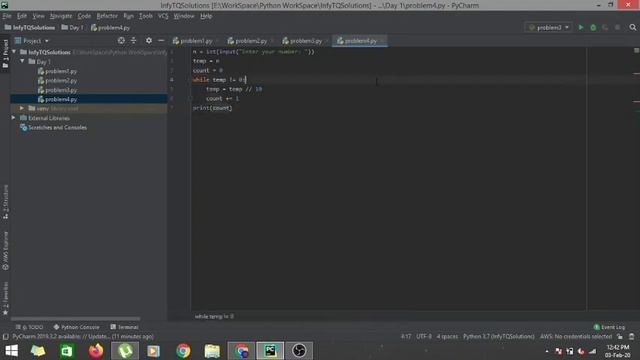
Task: Open OBS Studio from the taskbar
Action: pos(299,351)
